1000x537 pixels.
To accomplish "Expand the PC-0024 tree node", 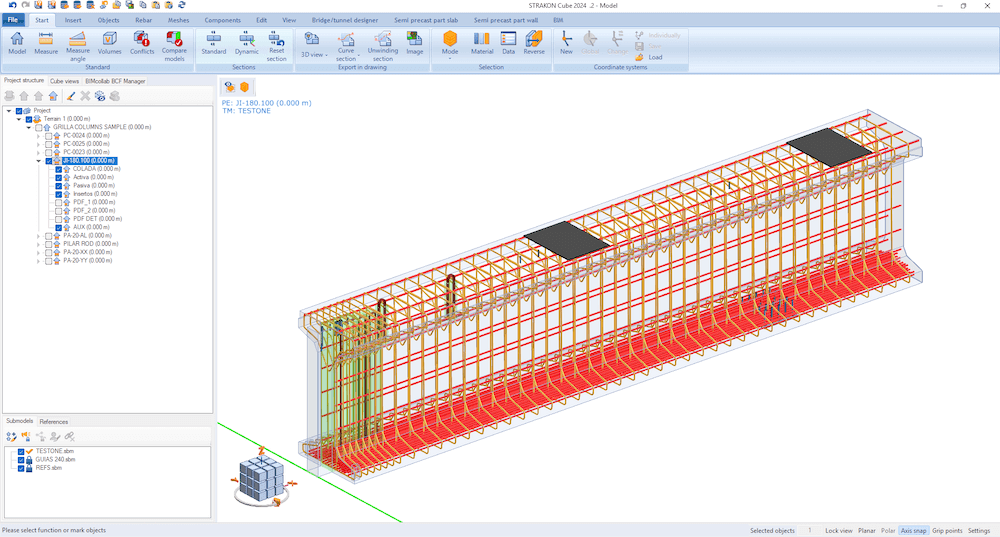I will [38, 136].
